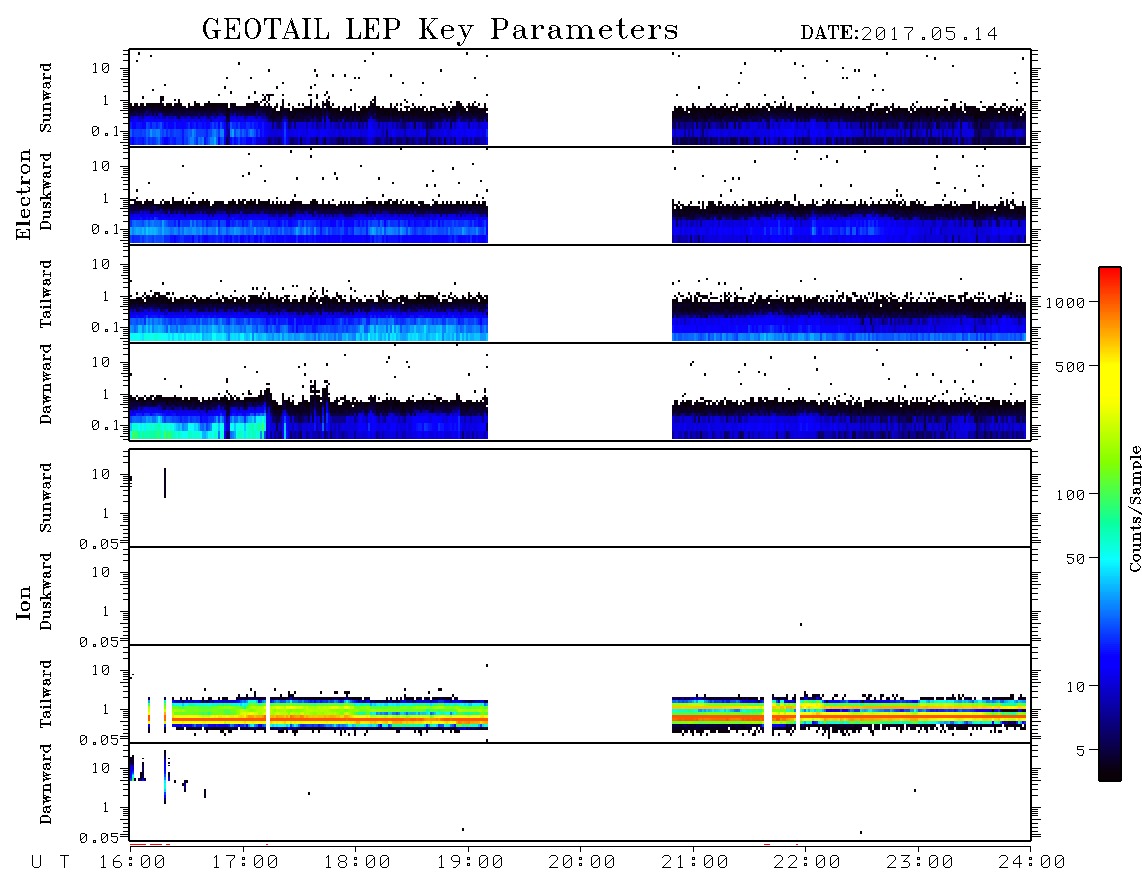Image resolution: width=1142 pixels, height=880 pixels.
Task: Click the Ion Sunward panel label
Action: [46, 498]
